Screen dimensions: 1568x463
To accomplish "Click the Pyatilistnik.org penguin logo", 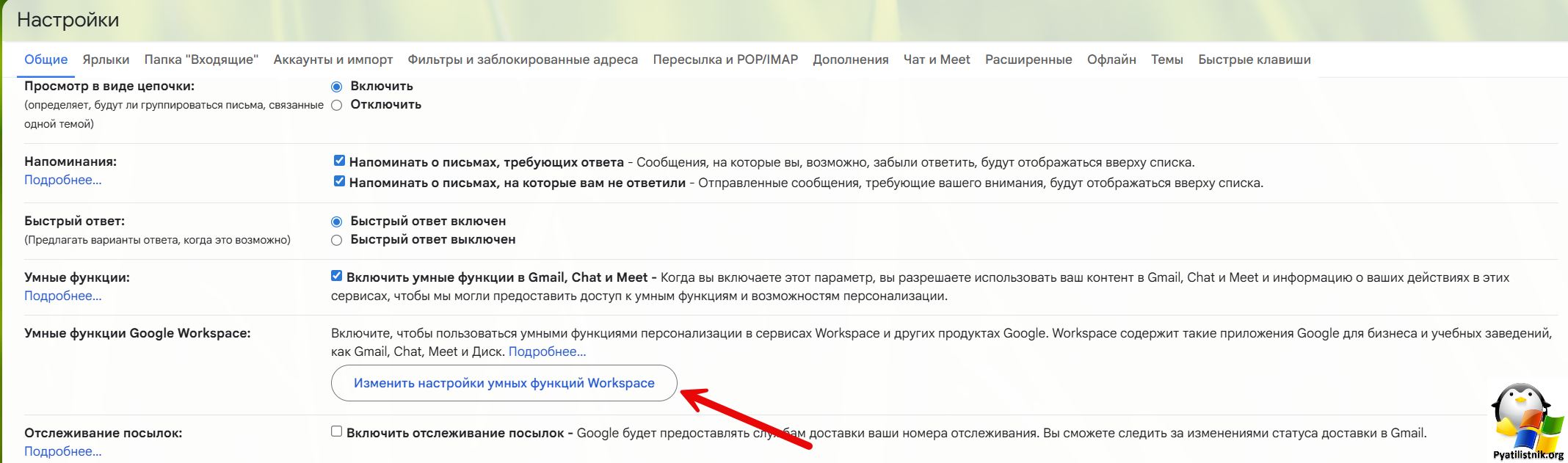I will (1525, 422).
